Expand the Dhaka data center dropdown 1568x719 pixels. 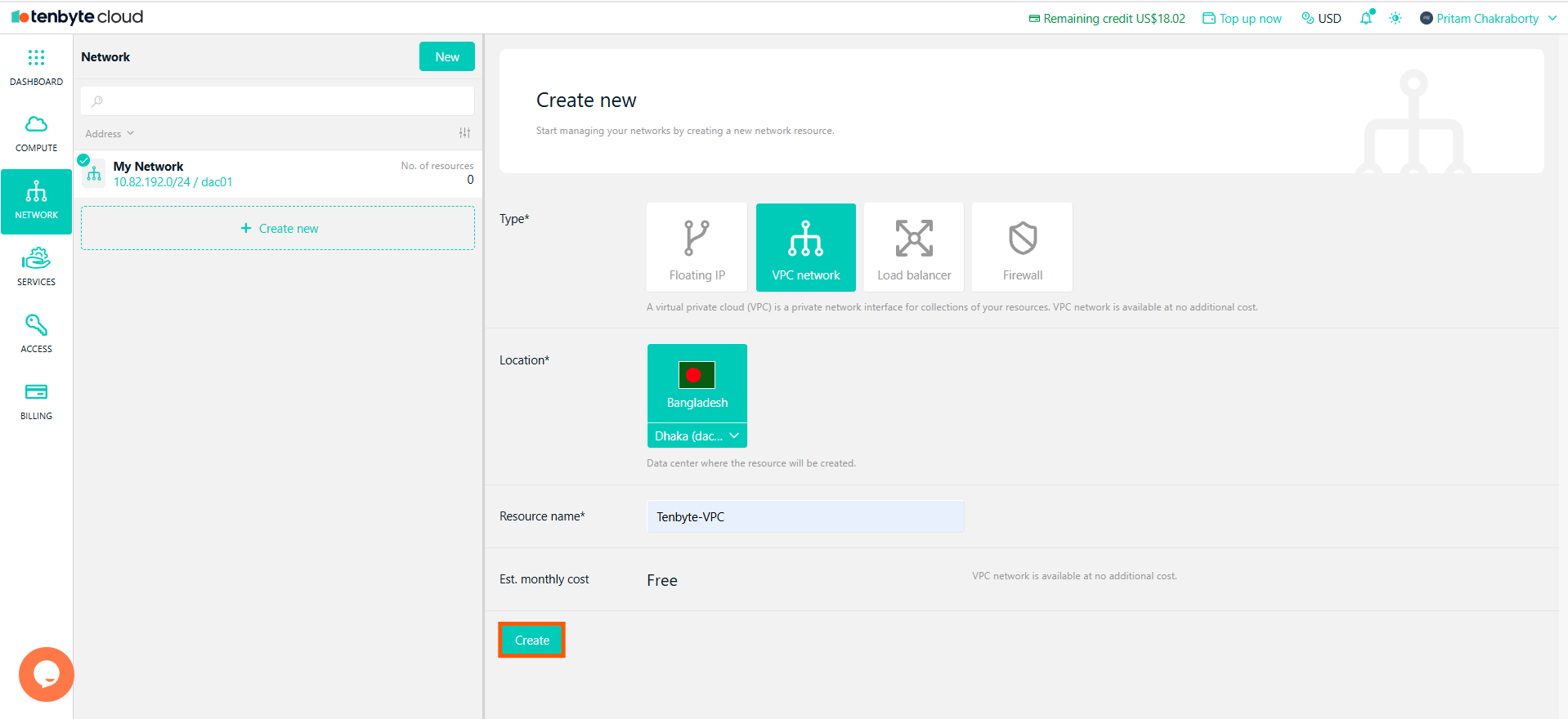click(697, 435)
